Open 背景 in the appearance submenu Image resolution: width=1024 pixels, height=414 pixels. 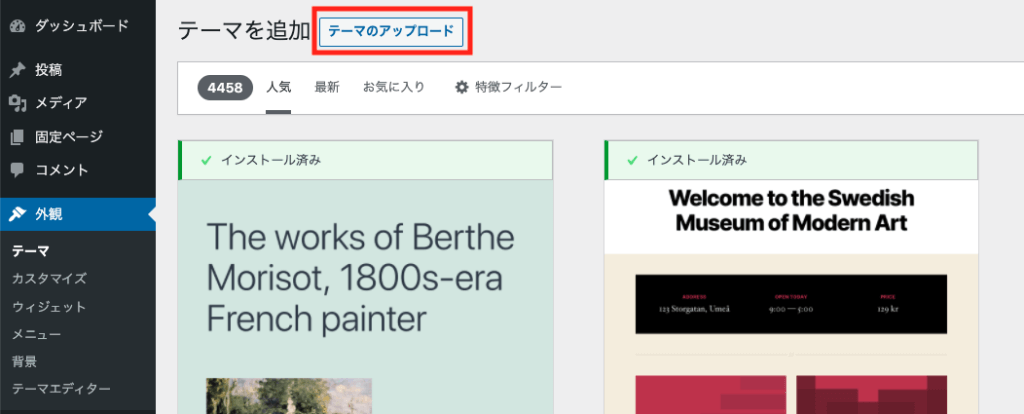point(24,361)
